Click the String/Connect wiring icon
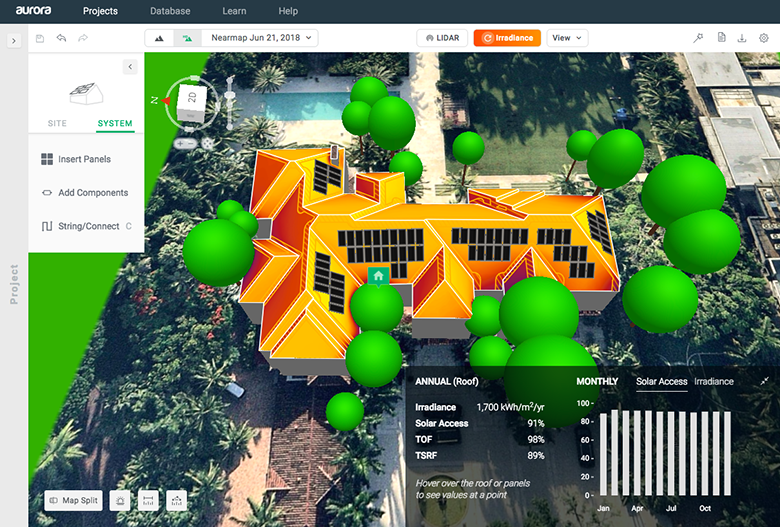 pyautogui.click(x=47, y=226)
